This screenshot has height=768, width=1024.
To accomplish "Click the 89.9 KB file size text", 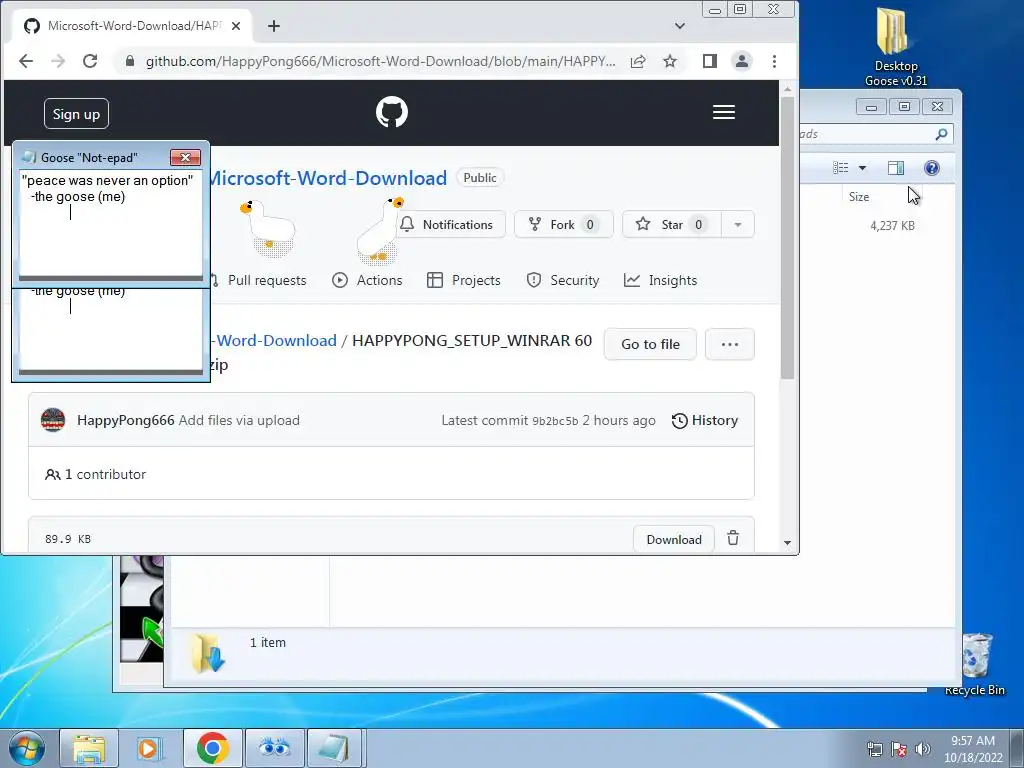I will (68, 539).
